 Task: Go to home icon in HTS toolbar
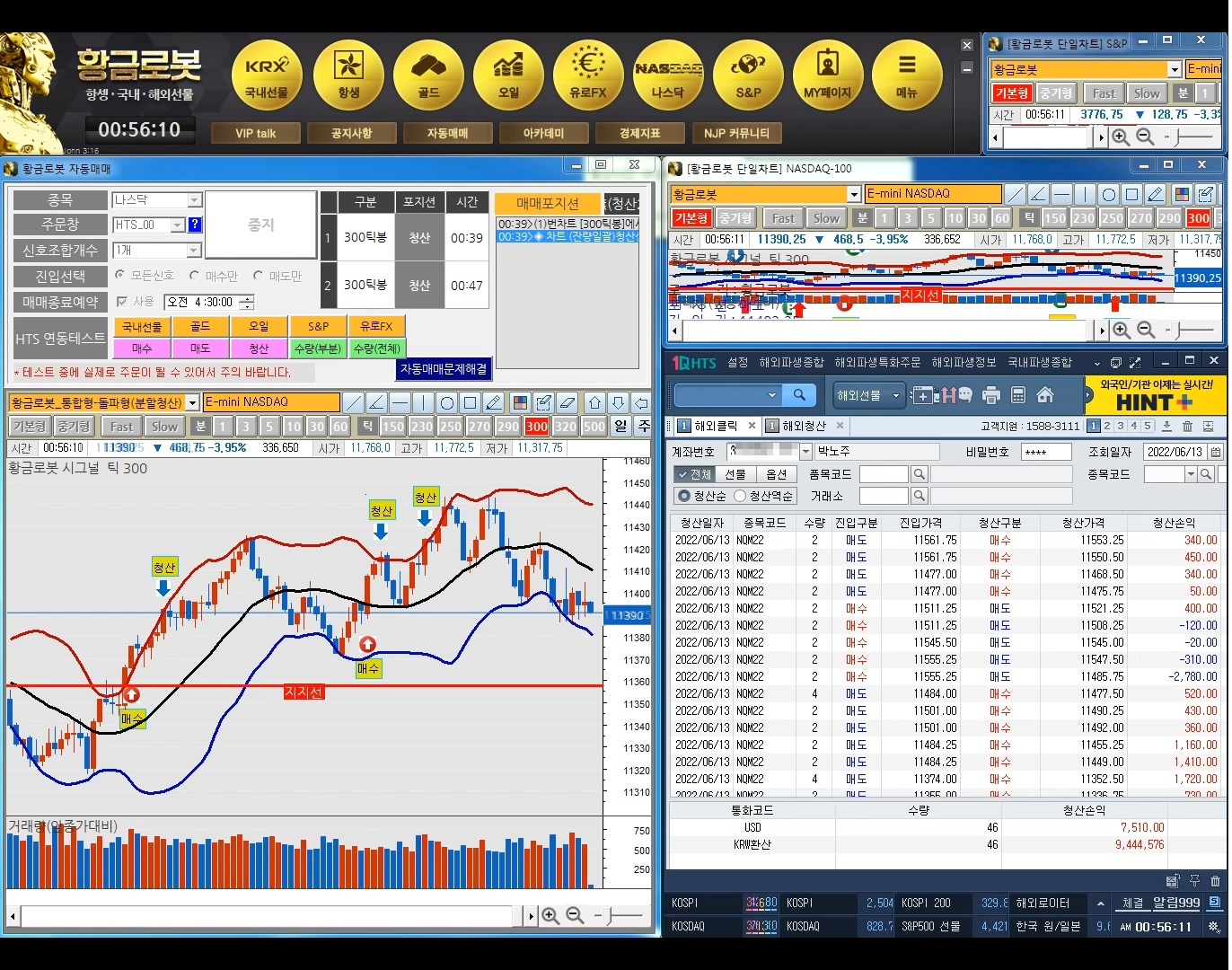[x=1045, y=395]
